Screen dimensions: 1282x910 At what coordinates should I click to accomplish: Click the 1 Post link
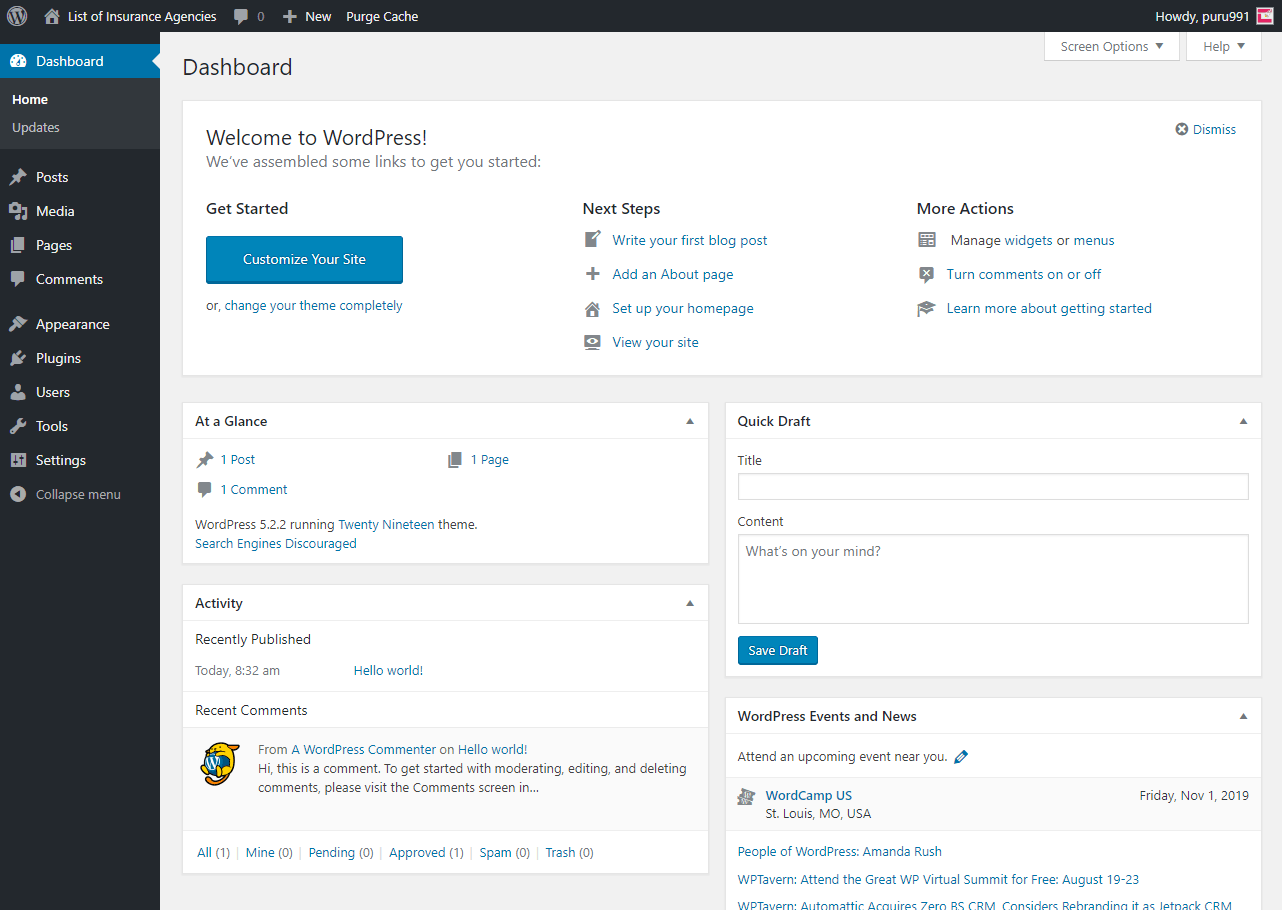pos(238,460)
